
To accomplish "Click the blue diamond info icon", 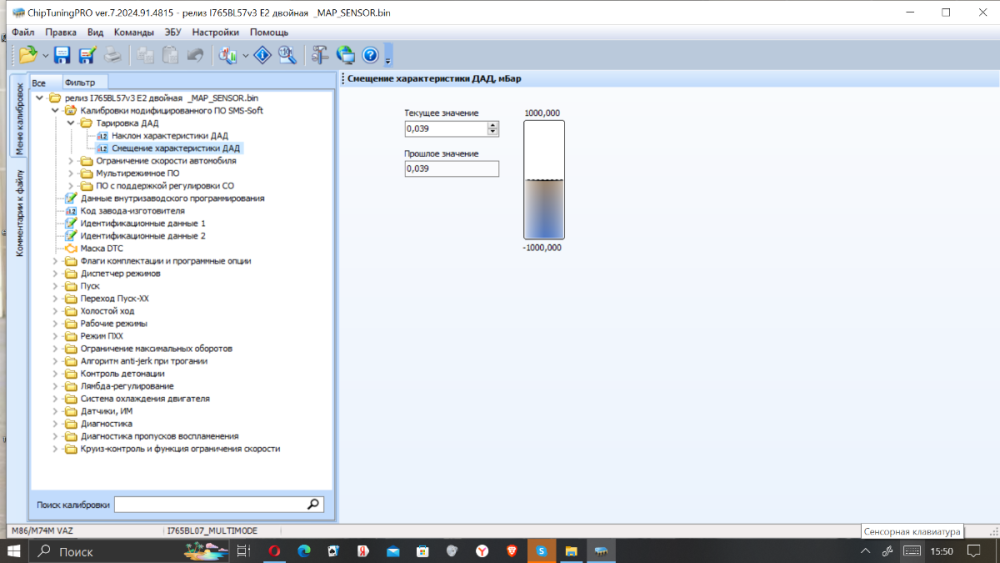I will click(262, 55).
